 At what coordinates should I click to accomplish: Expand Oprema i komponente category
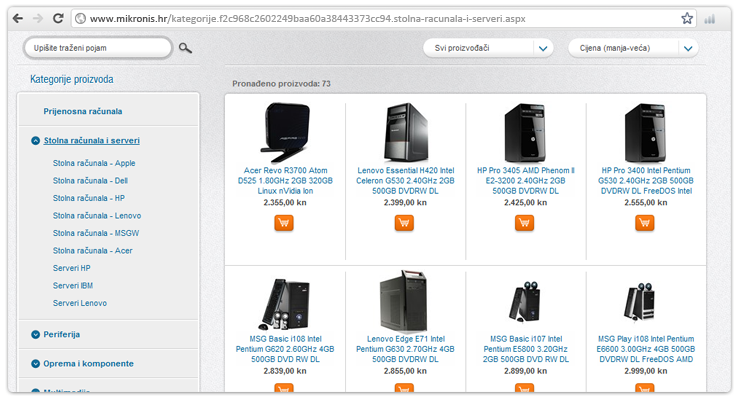click(36, 364)
